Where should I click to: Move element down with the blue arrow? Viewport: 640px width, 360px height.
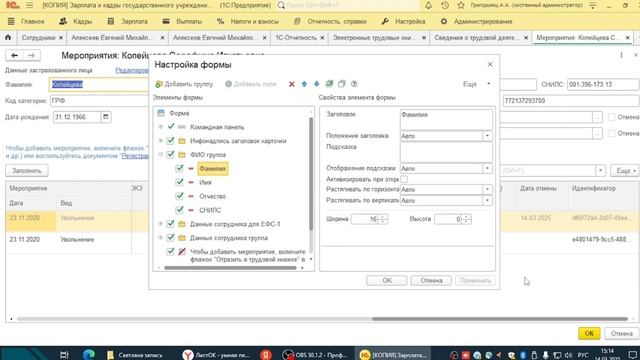316,84
